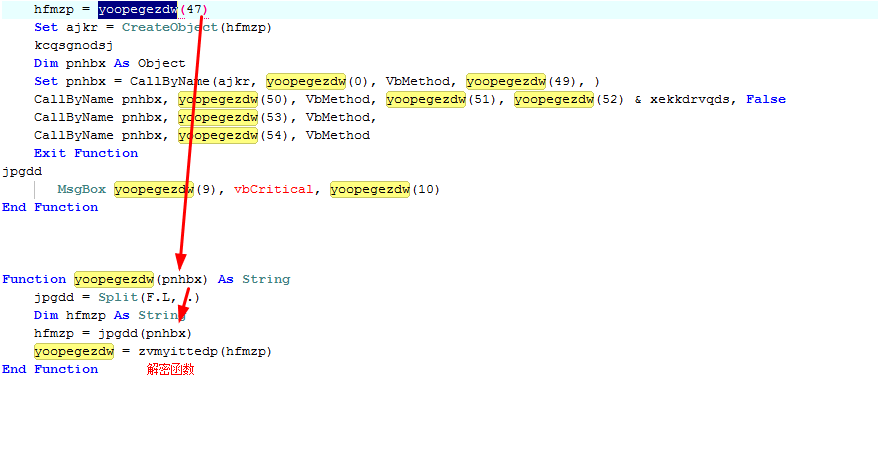The height and width of the screenshot is (450, 878).
Task: Click the CreateObject function call
Action: 170,27
